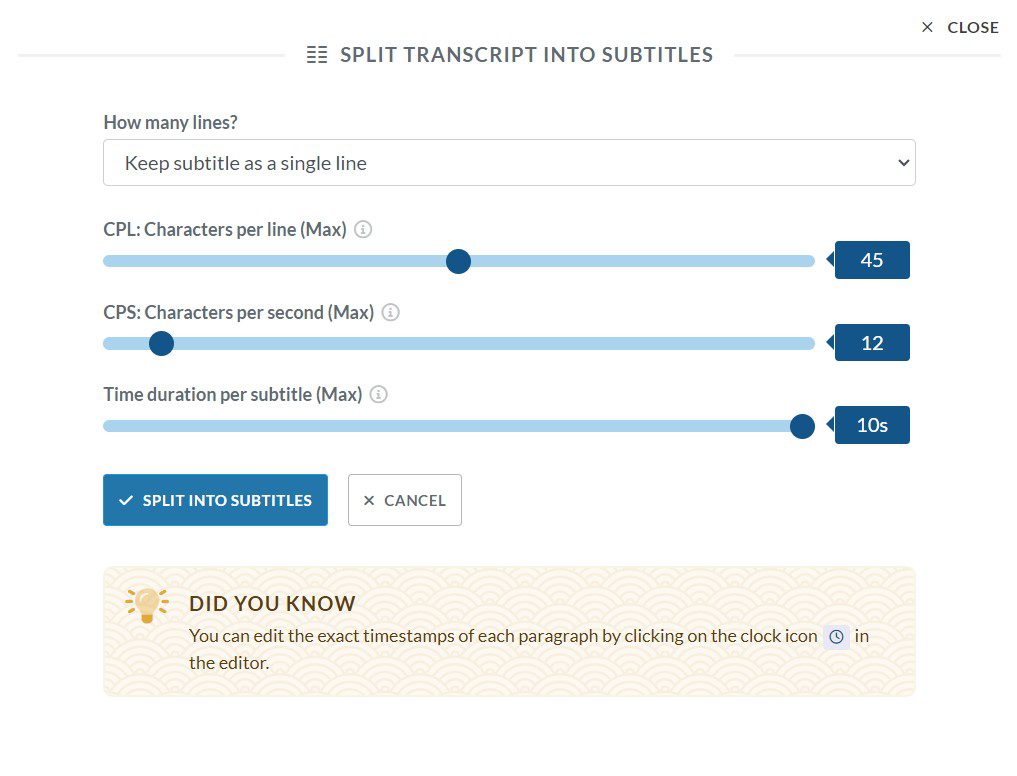The width and height of the screenshot is (1017, 776).
Task: Click the Characters per second slider handle
Action: [x=161, y=343]
